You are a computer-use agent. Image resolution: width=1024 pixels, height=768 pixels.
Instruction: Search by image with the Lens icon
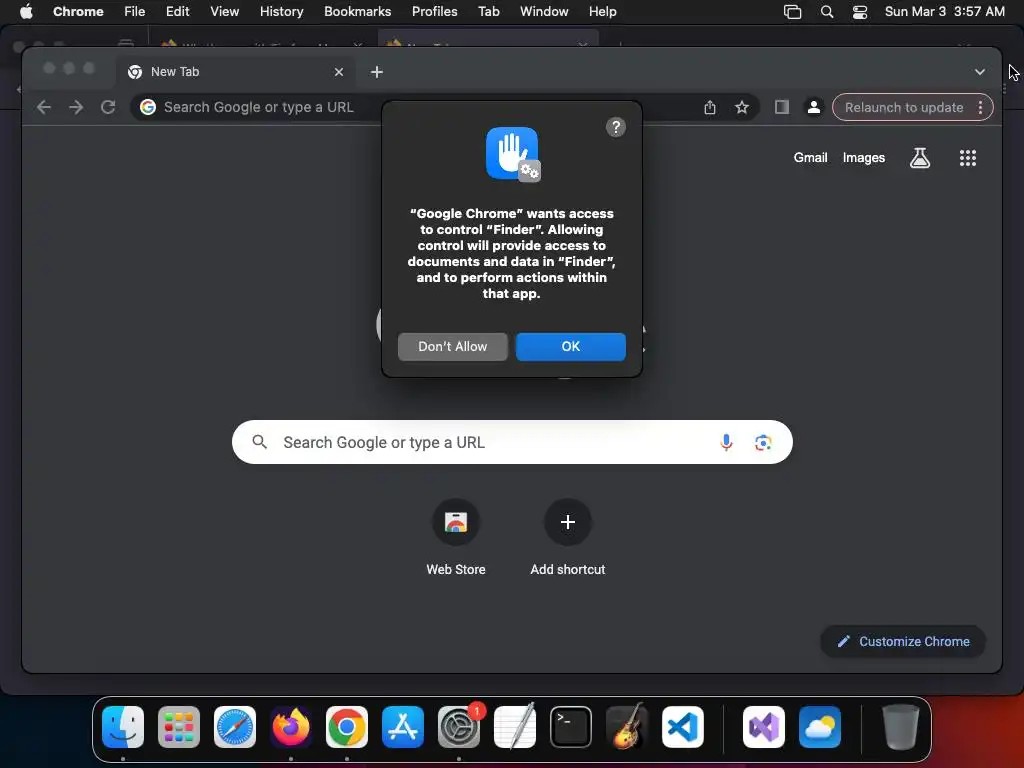pyautogui.click(x=763, y=442)
